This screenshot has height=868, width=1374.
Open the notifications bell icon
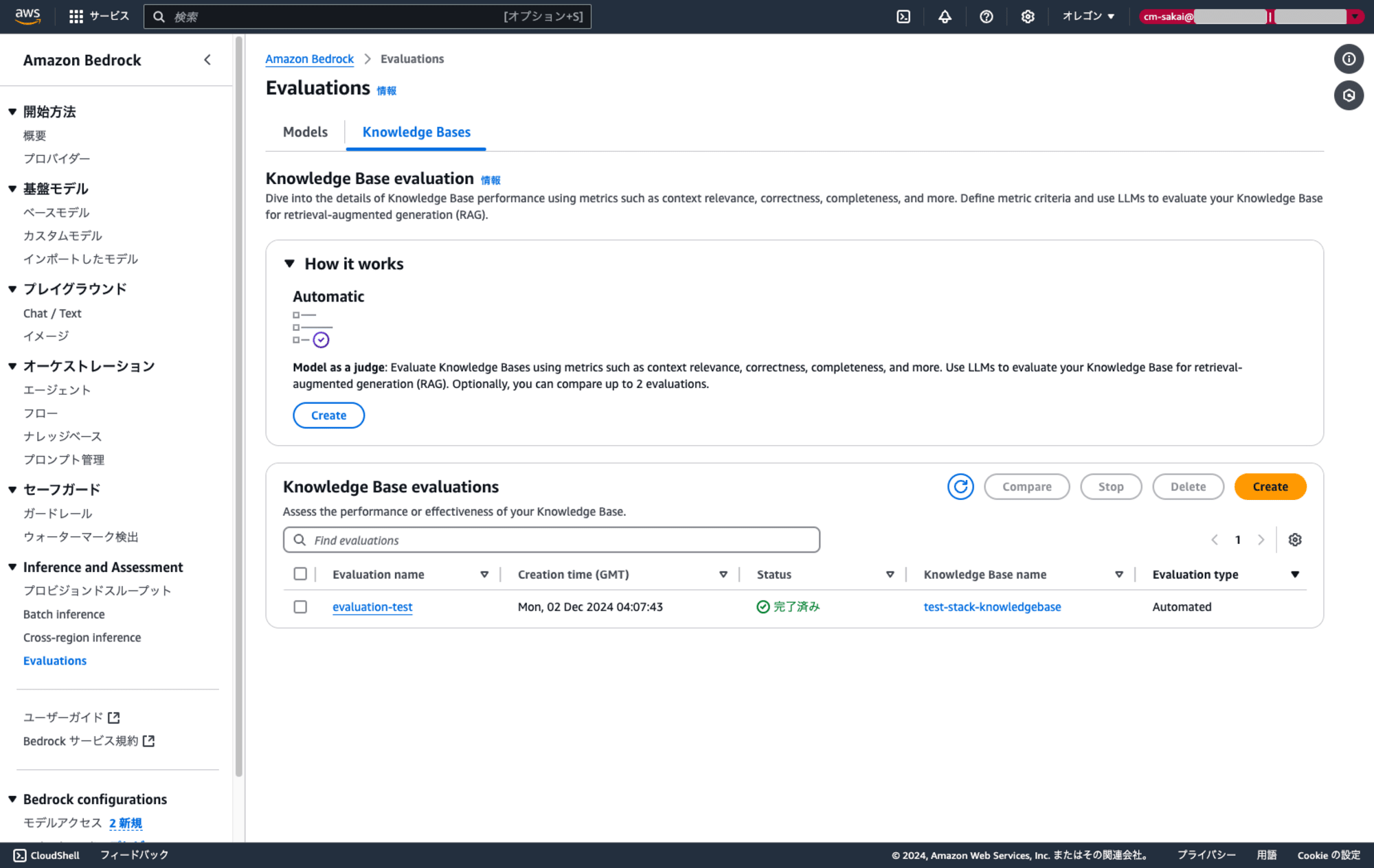click(x=945, y=16)
